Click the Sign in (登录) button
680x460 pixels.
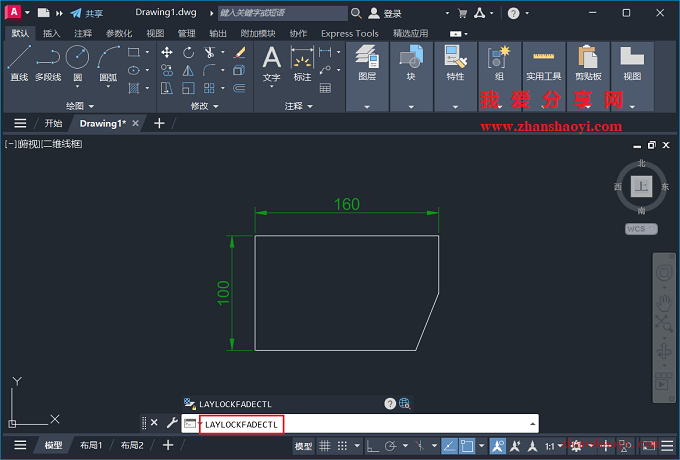pyautogui.click(x=385, y=13)
